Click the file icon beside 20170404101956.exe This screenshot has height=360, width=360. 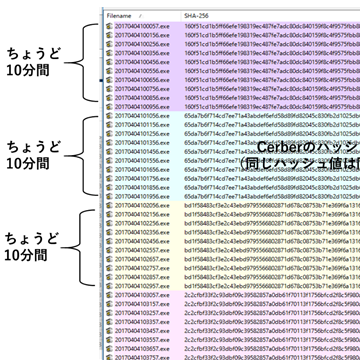(x=109, y=196)
